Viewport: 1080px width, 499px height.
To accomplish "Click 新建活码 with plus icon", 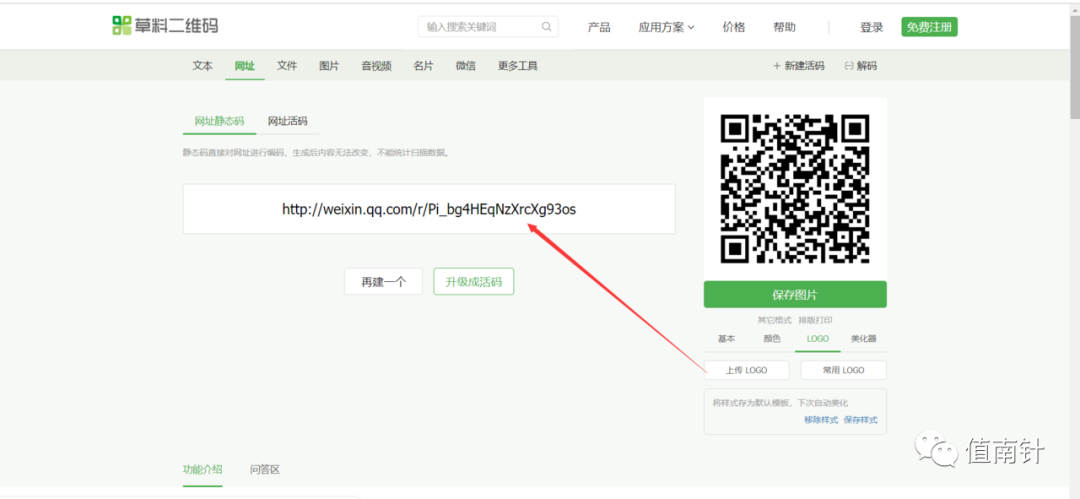I will [x=798, y=66].
